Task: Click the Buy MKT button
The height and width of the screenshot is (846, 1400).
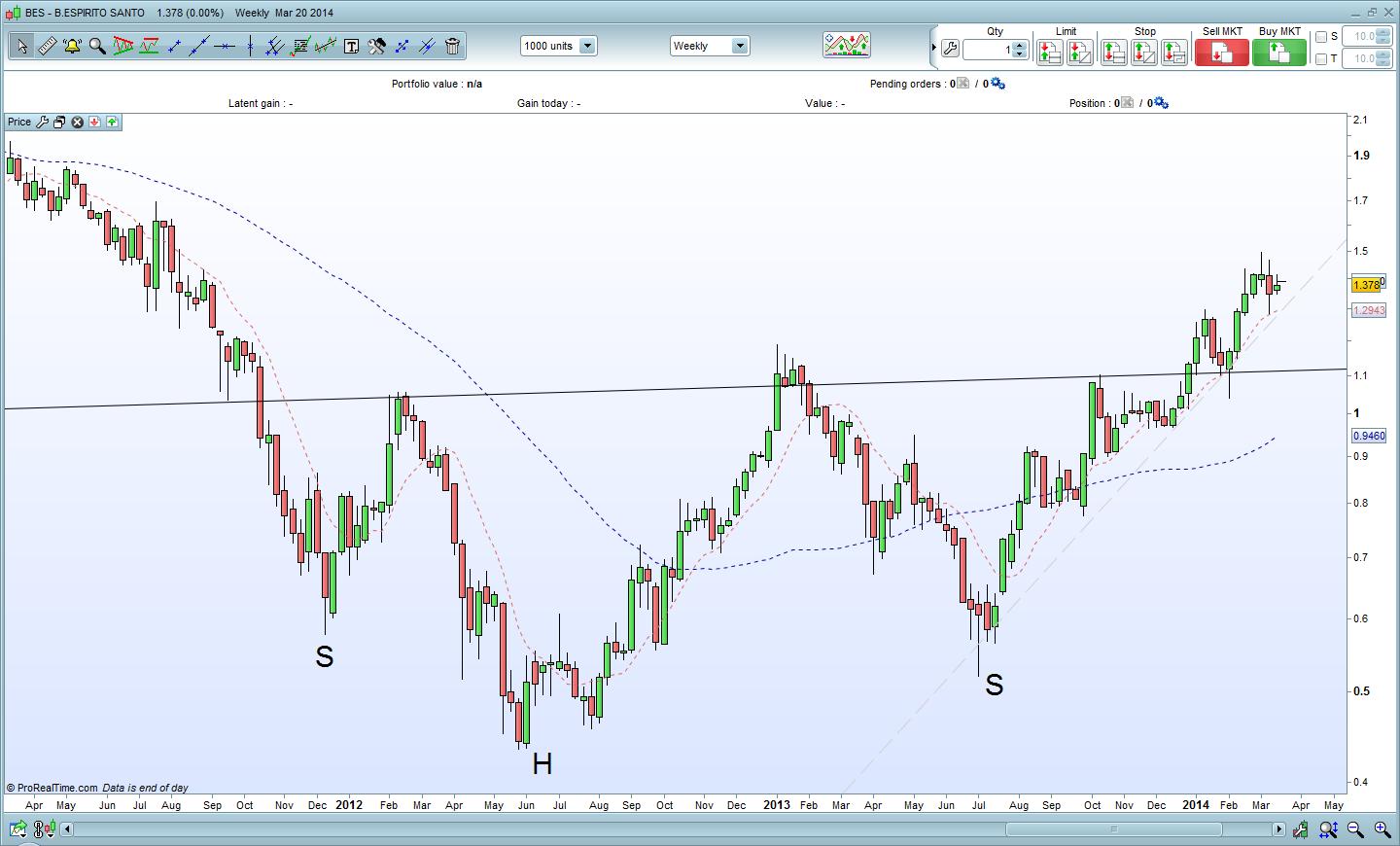Action: click(x=1279, y=52)
